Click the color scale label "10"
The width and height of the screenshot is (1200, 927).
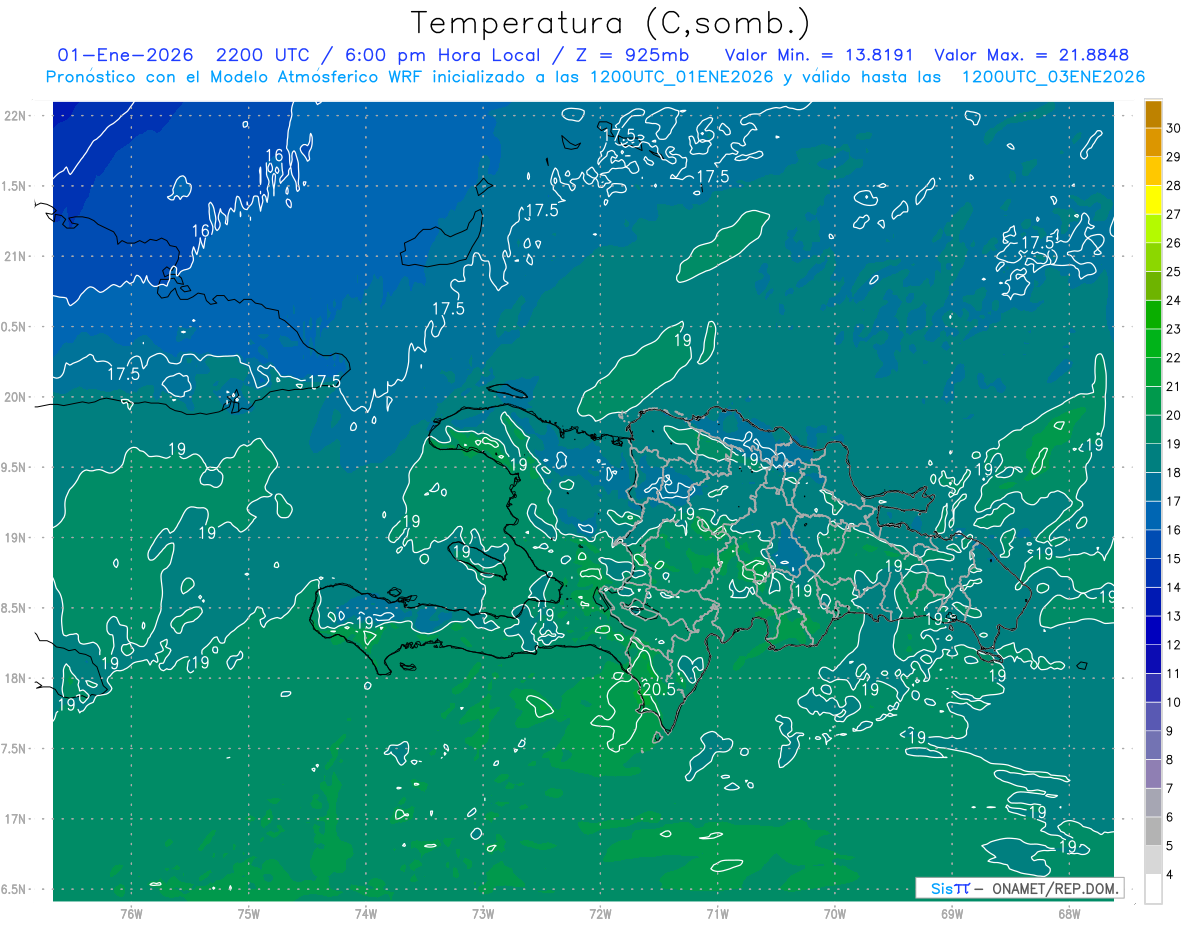coord(1174,703)
